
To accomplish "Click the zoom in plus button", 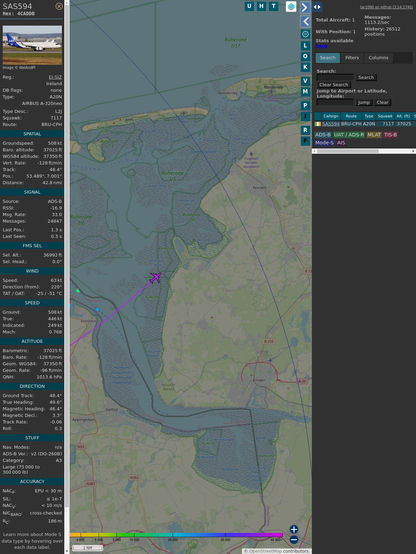I will pos(294,529).
